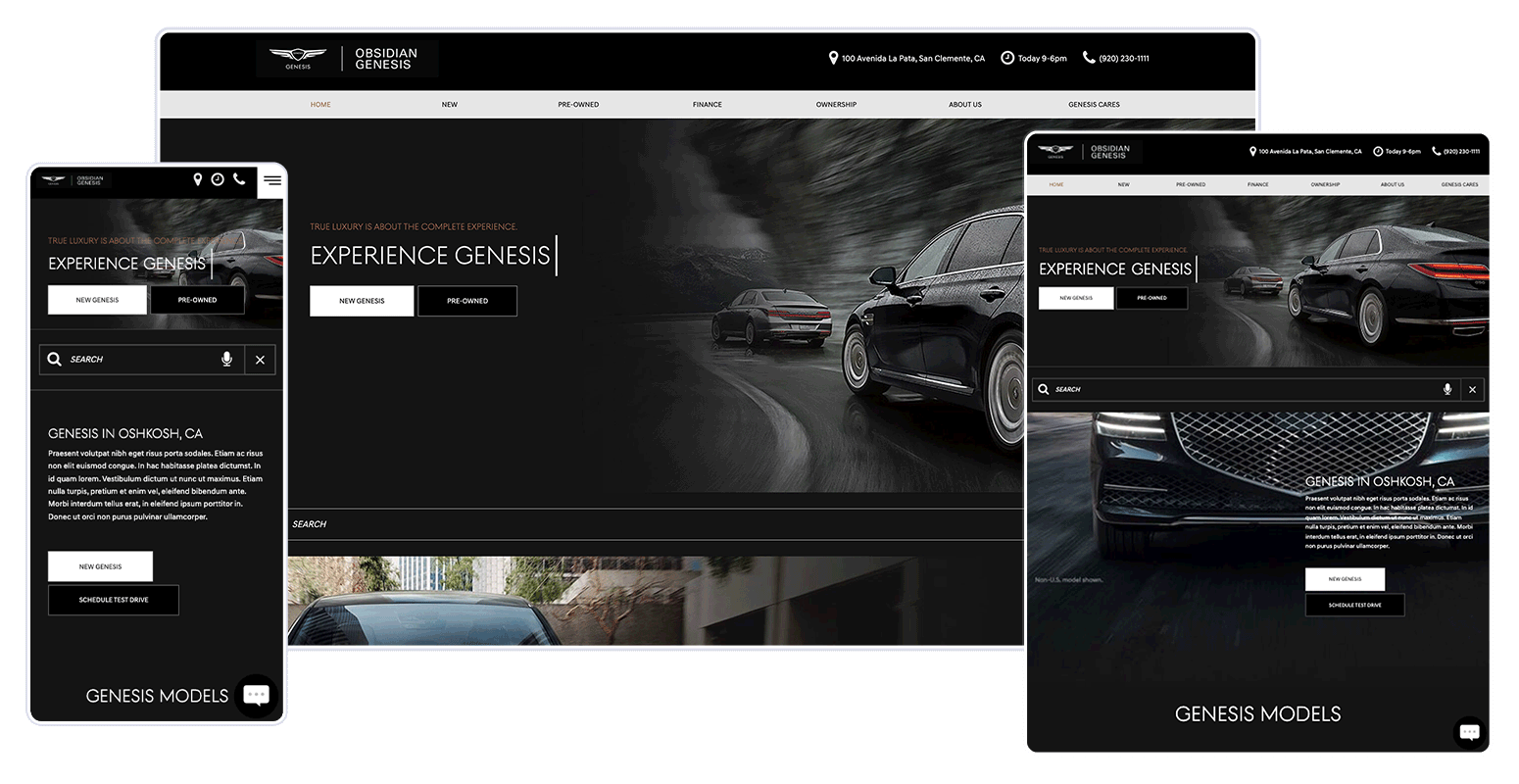1519x784 pixels.
Task: Close the mobile search bar with the X
Action: (260, 360)
